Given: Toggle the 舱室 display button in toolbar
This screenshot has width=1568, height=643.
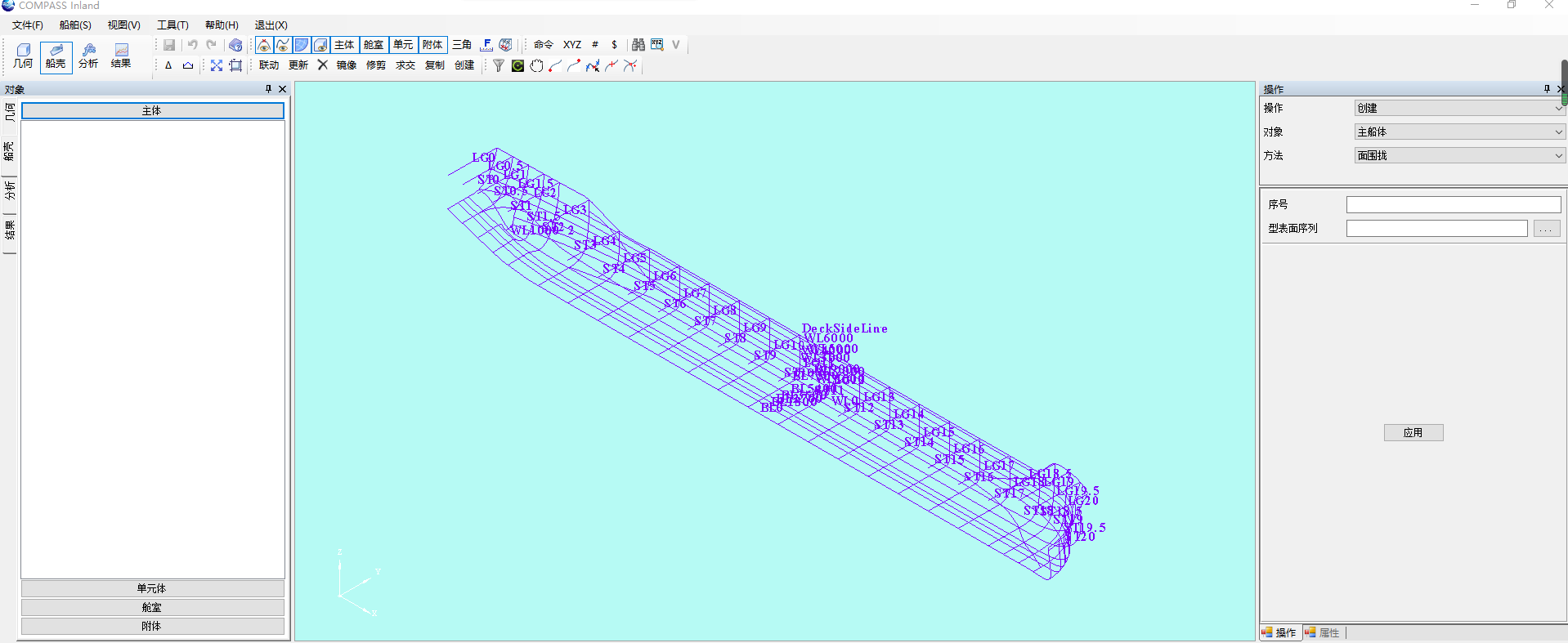Looking at the screenshot, I should click(x=374, y=45).
